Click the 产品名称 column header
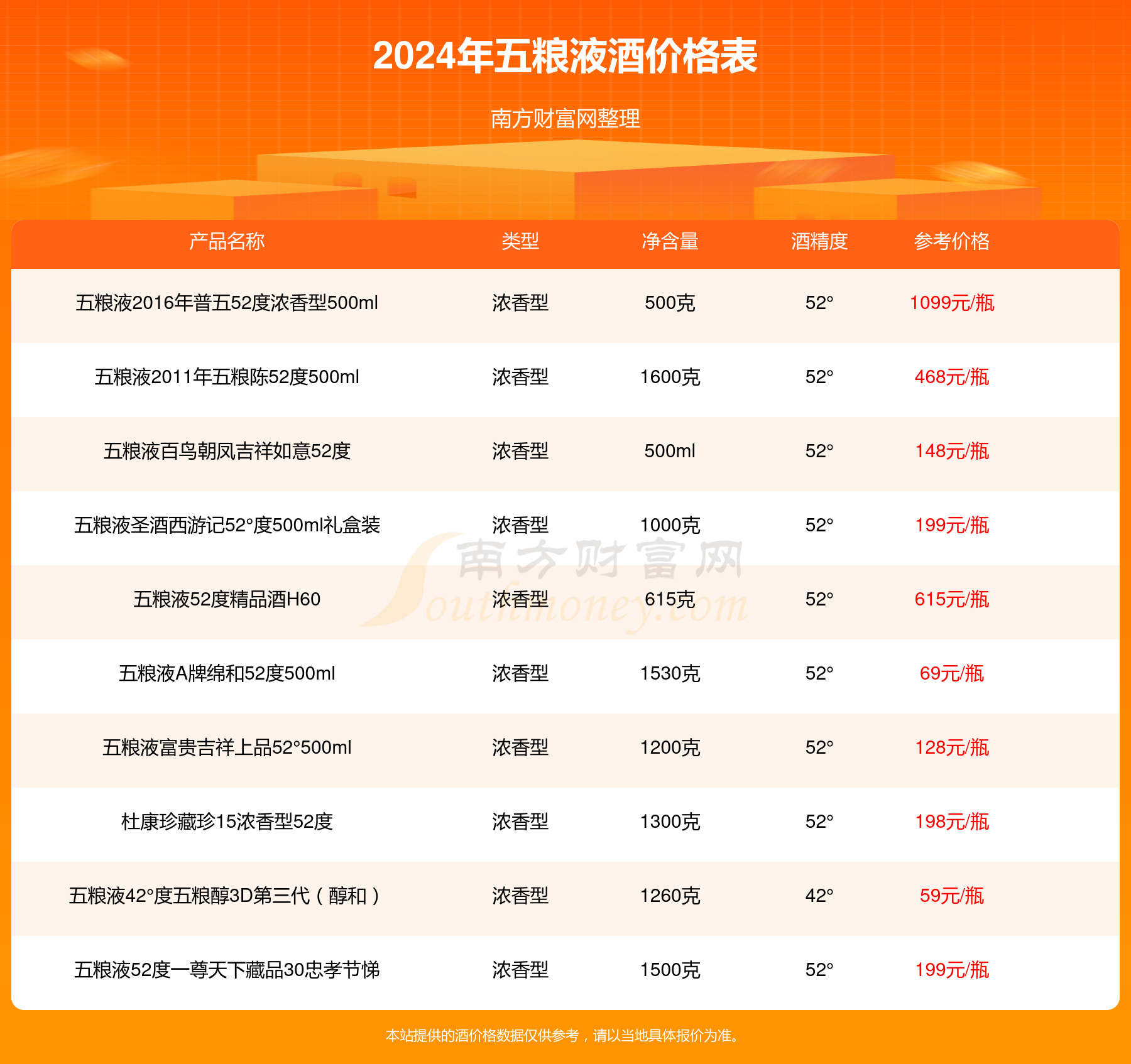 pyautogui.click(x=227, y=241)
